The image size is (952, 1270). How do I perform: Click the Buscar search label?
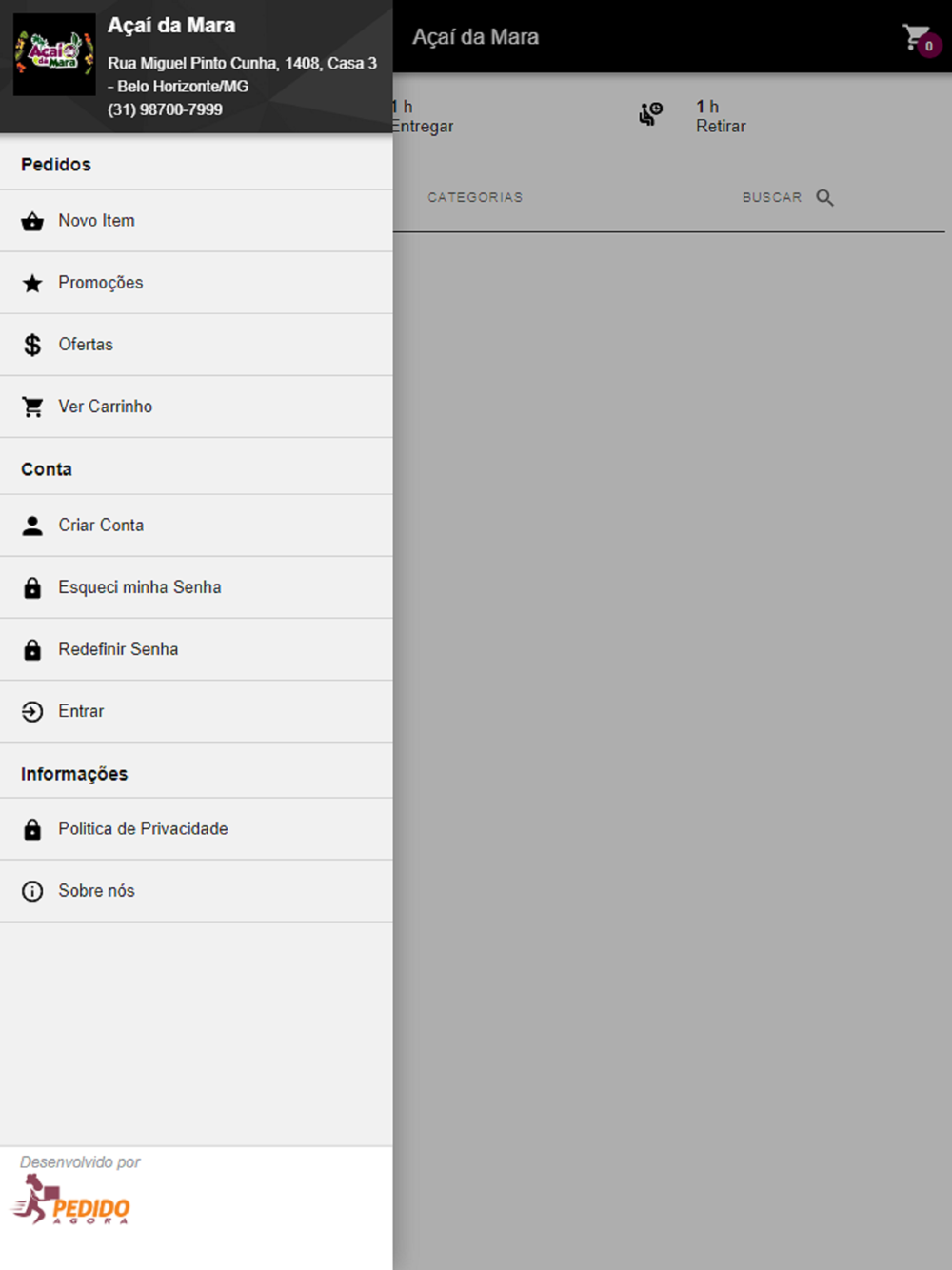tap(772, 197)
